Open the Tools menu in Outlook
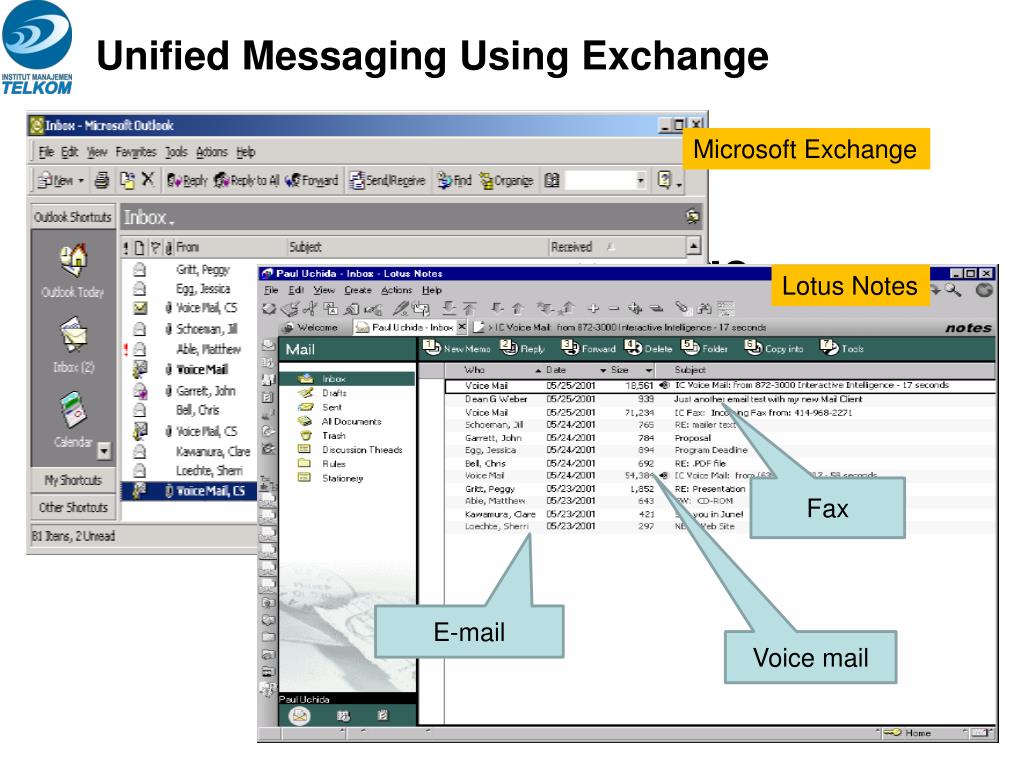Viewport: 1024px width, 768px height. coord(176,152)
